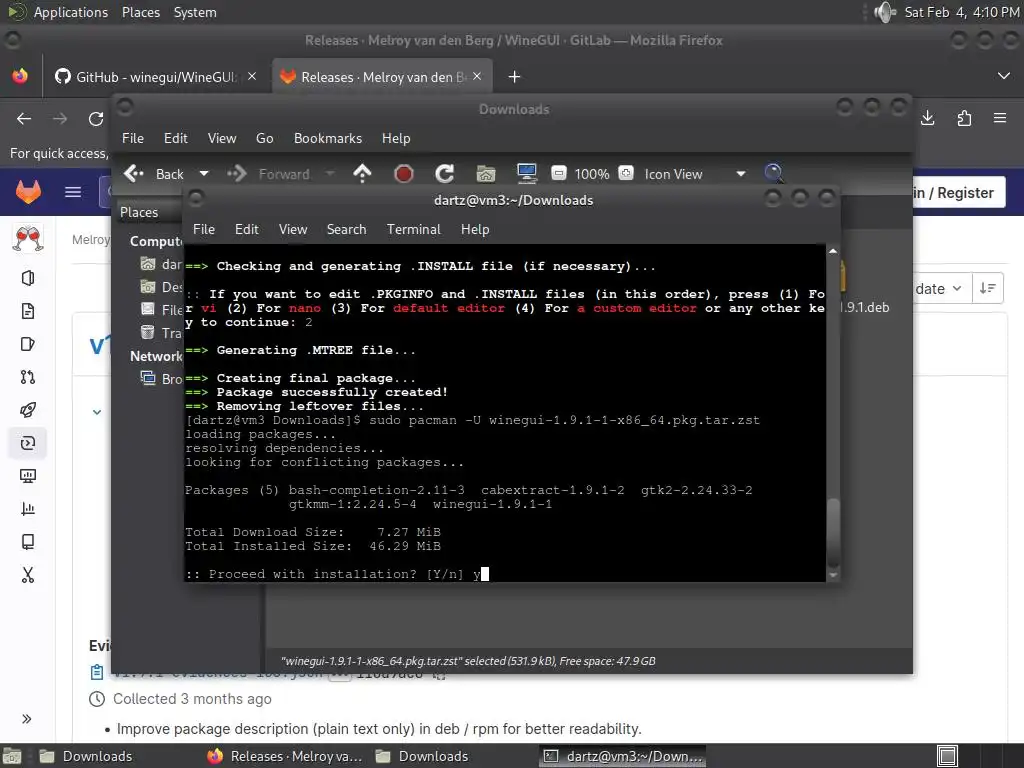Open File menu in Downloads file manager
The image size is (1024, 768).
click(133, 138)
